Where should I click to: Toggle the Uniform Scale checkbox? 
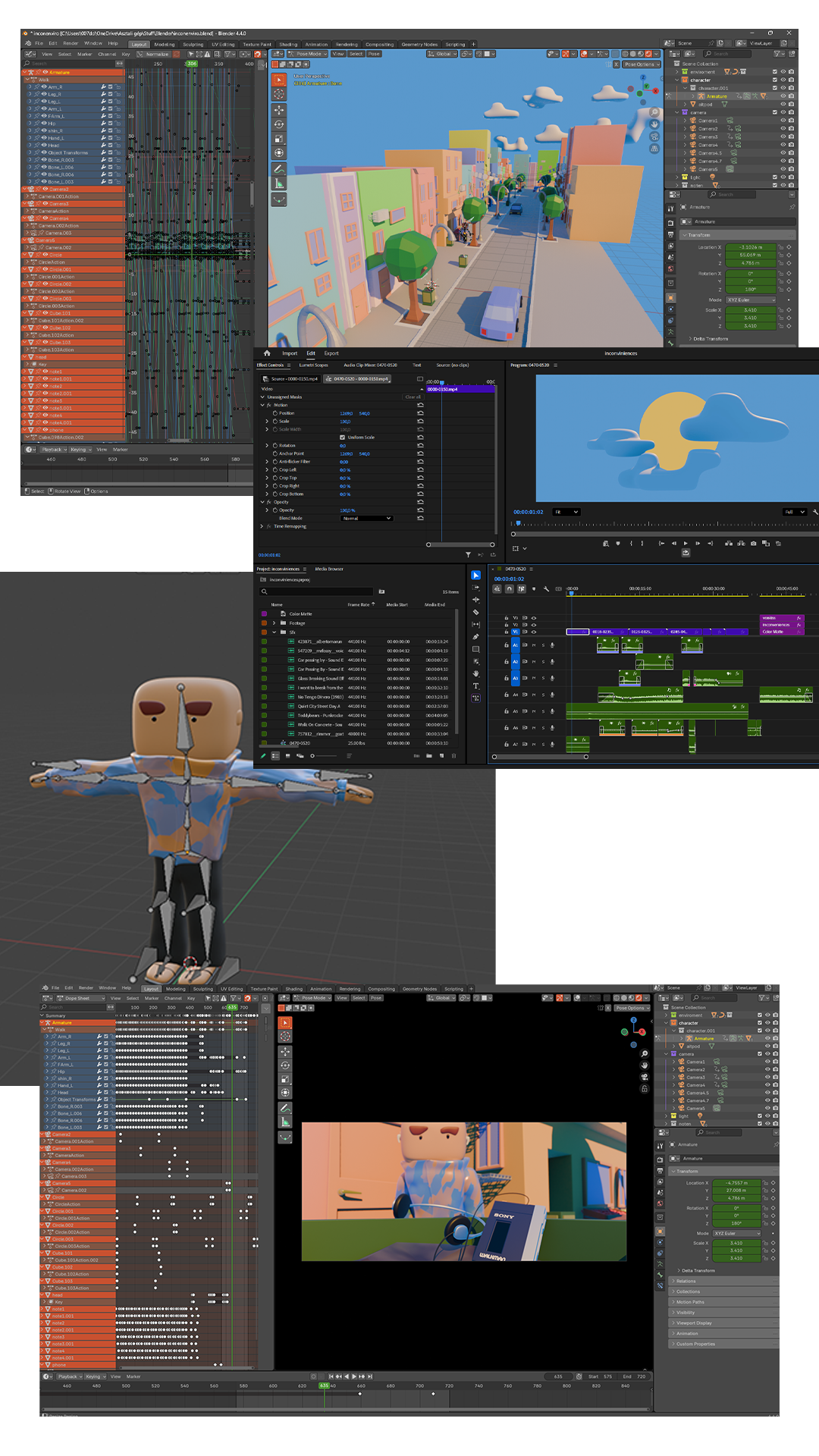(x=342, y=438)
